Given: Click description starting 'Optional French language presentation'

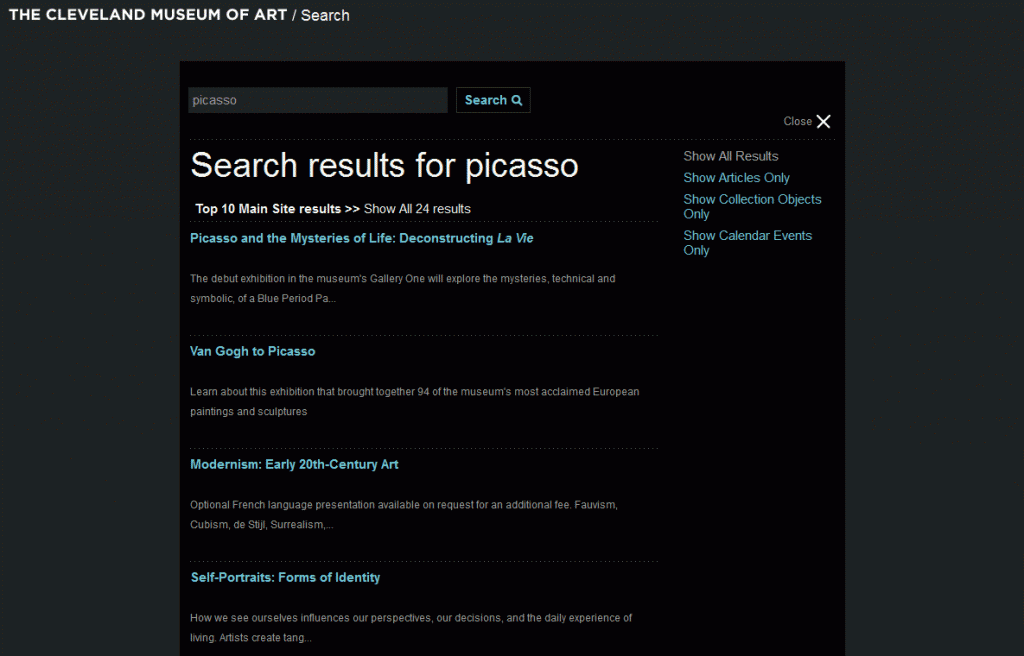Looking at the screenshot, I should pyautogui.click(x=404, y=514).
